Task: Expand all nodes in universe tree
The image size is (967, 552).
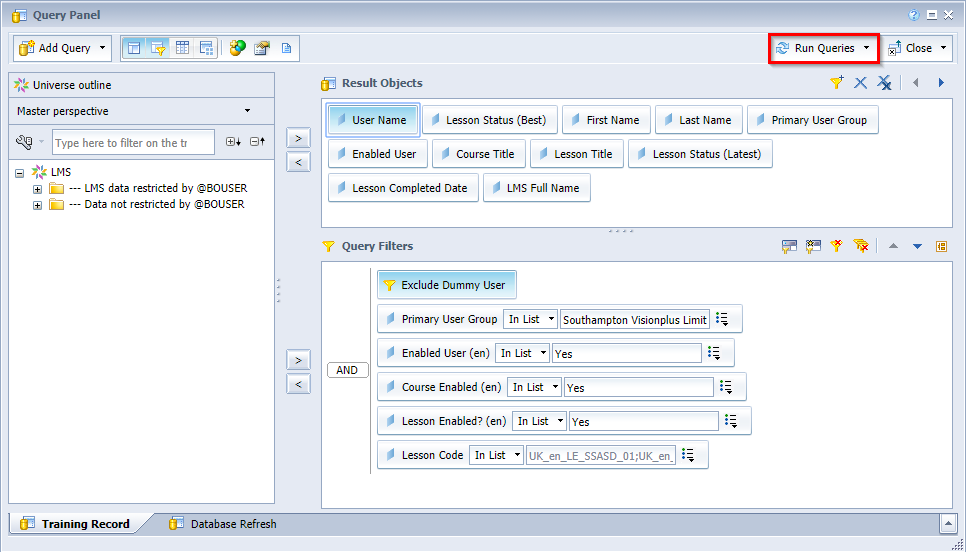Action: pyautogui.click(x=233, y=142)
